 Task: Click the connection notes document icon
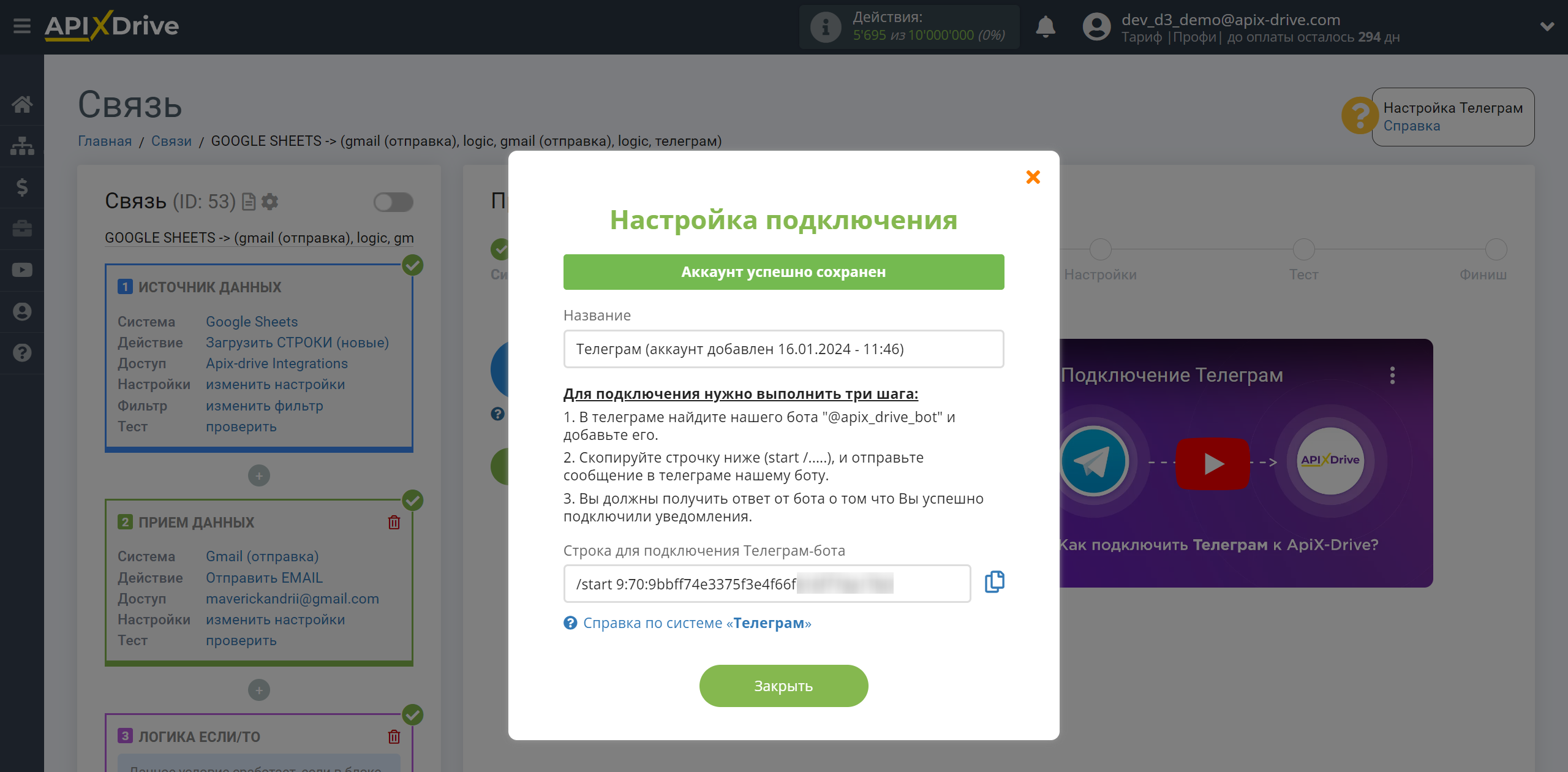(249, 202)
